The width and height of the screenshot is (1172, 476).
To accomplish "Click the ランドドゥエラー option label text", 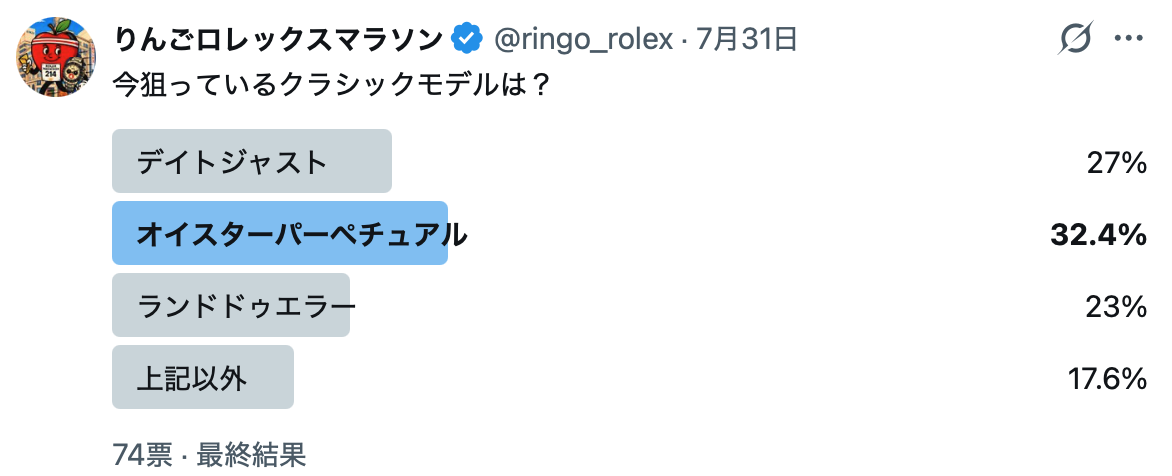I will pyautogui.click(x=246, y=306).
